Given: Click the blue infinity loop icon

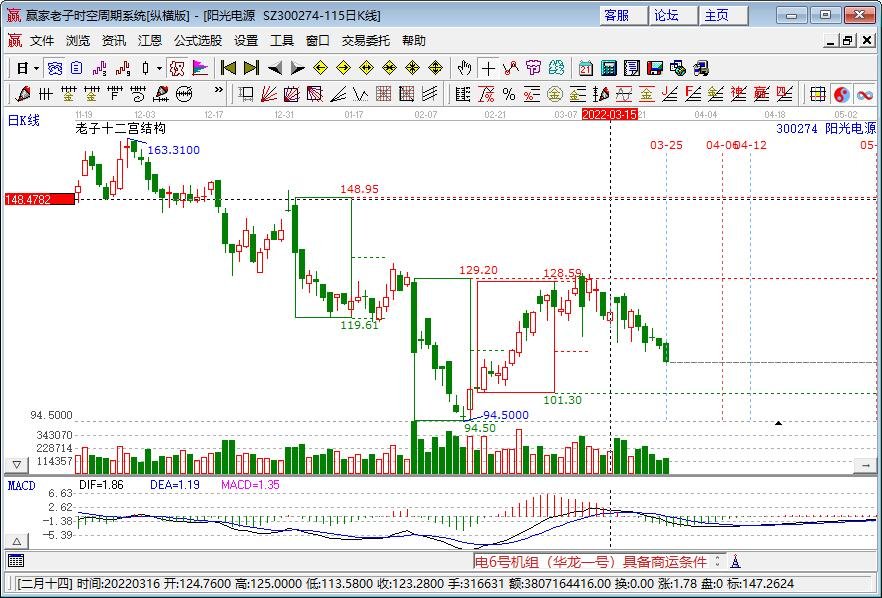Looking at the screenshot, I should (865, 94).
